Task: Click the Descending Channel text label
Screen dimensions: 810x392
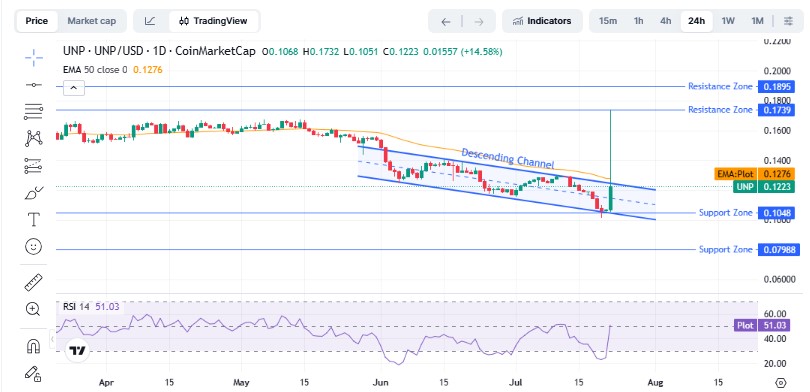Action: [x=507, y=159]
